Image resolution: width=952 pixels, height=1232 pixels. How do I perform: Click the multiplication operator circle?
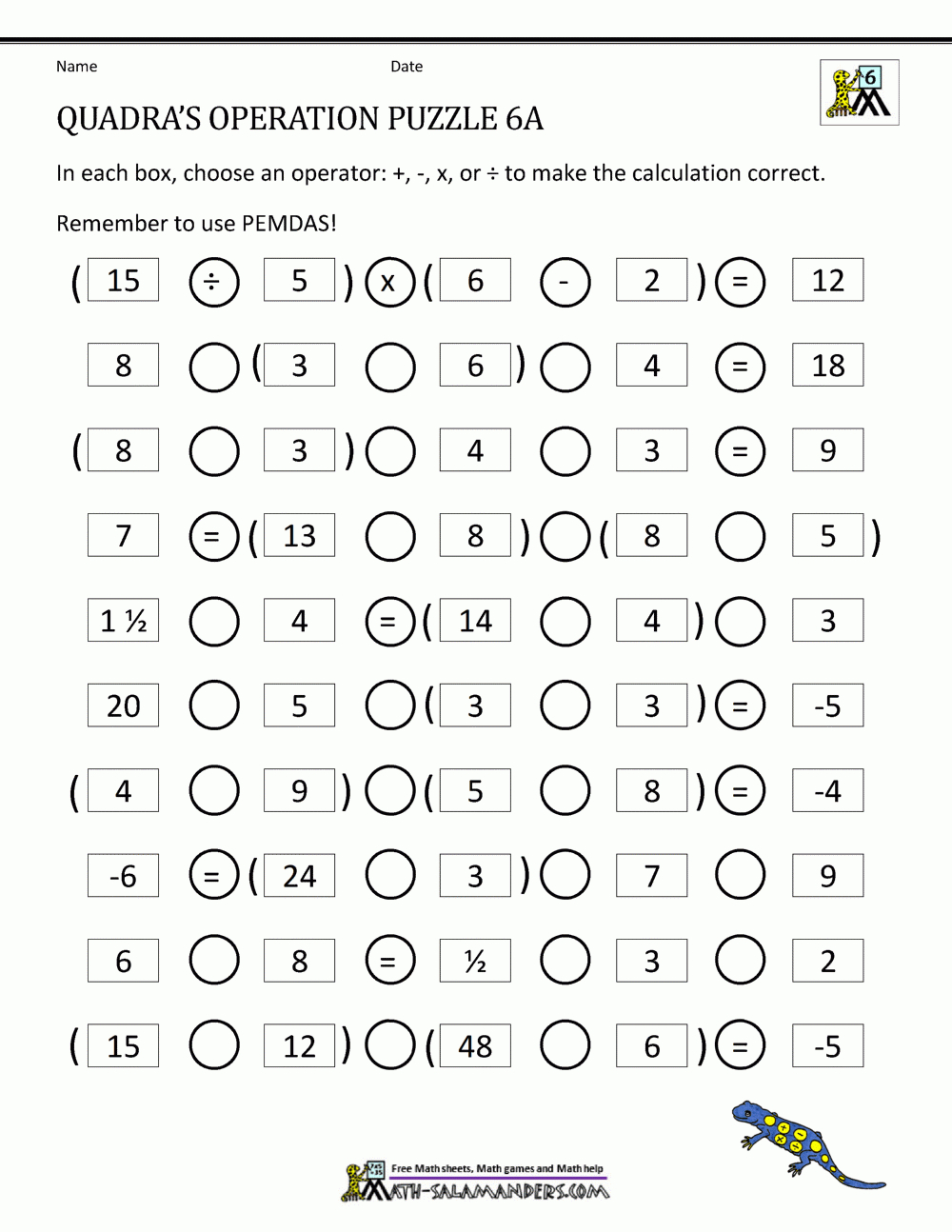[389, 282]
